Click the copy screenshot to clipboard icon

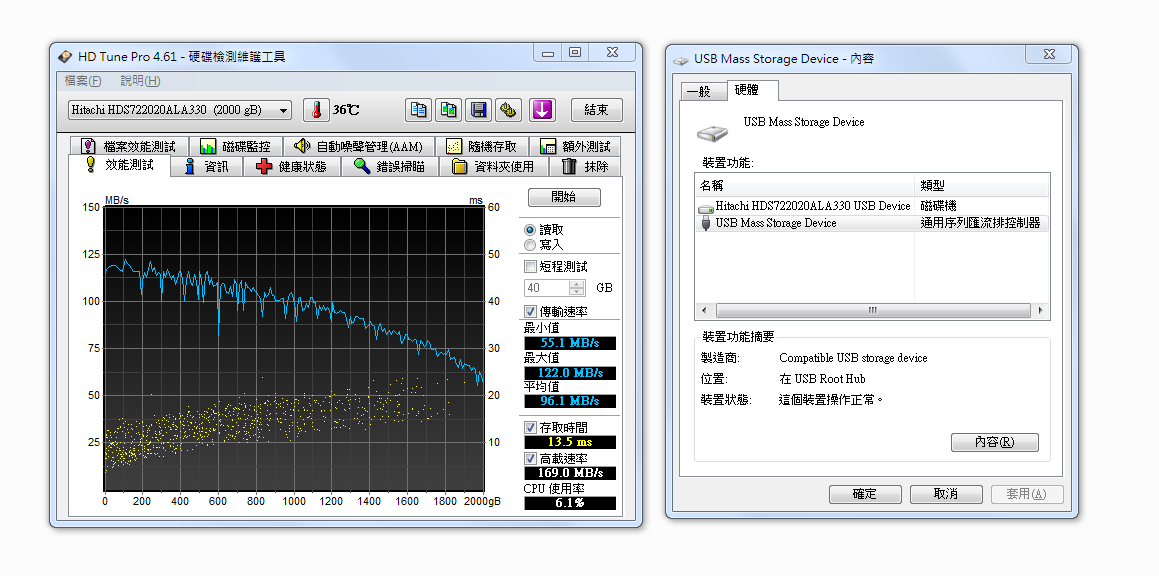pos(449,110)
